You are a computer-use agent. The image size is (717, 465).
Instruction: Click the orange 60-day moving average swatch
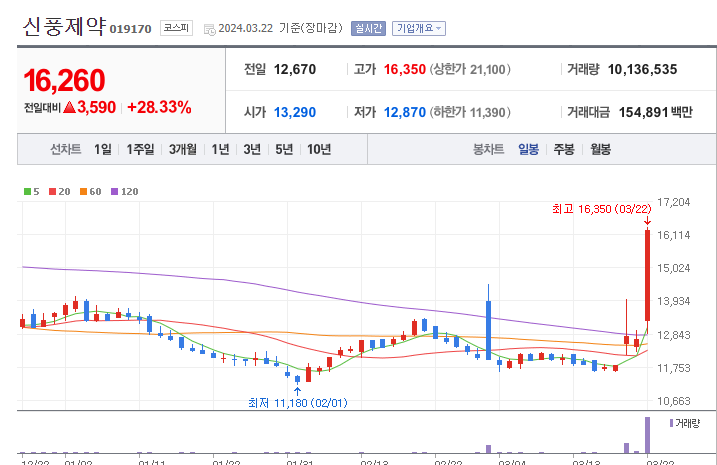click(x=83, y=192)
